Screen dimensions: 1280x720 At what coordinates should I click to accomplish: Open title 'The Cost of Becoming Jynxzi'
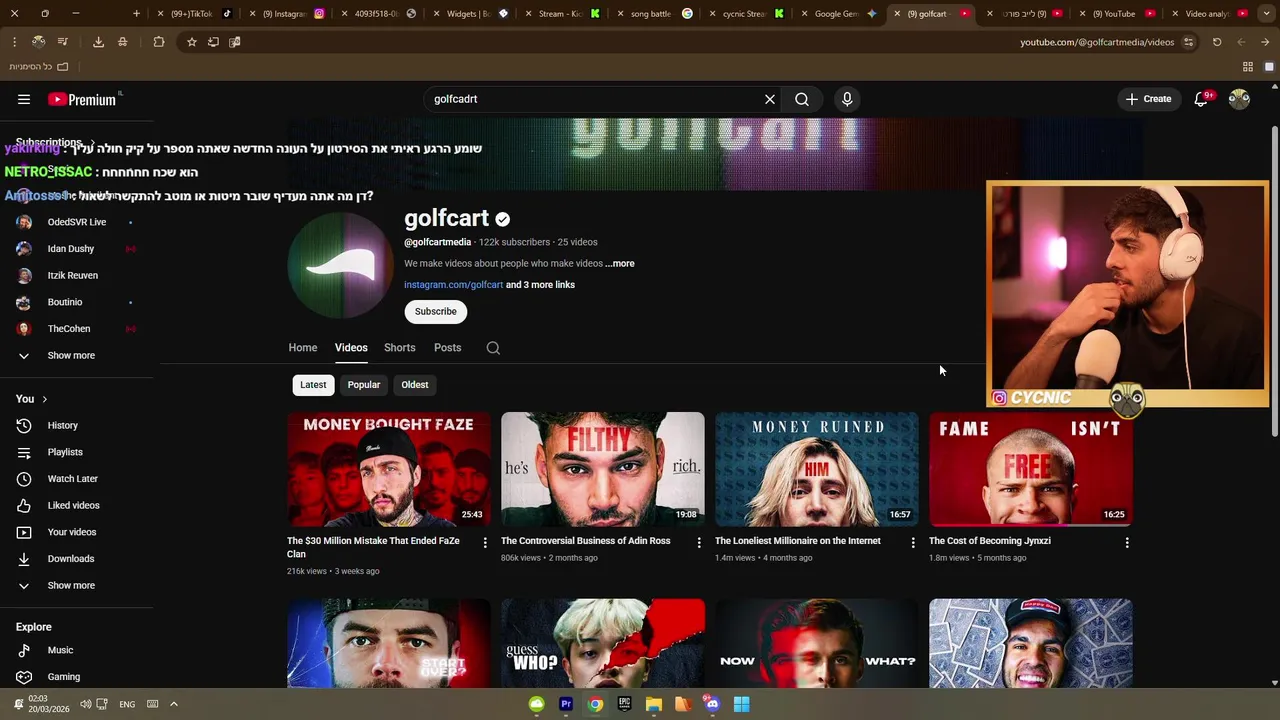[x=990, y=541]
